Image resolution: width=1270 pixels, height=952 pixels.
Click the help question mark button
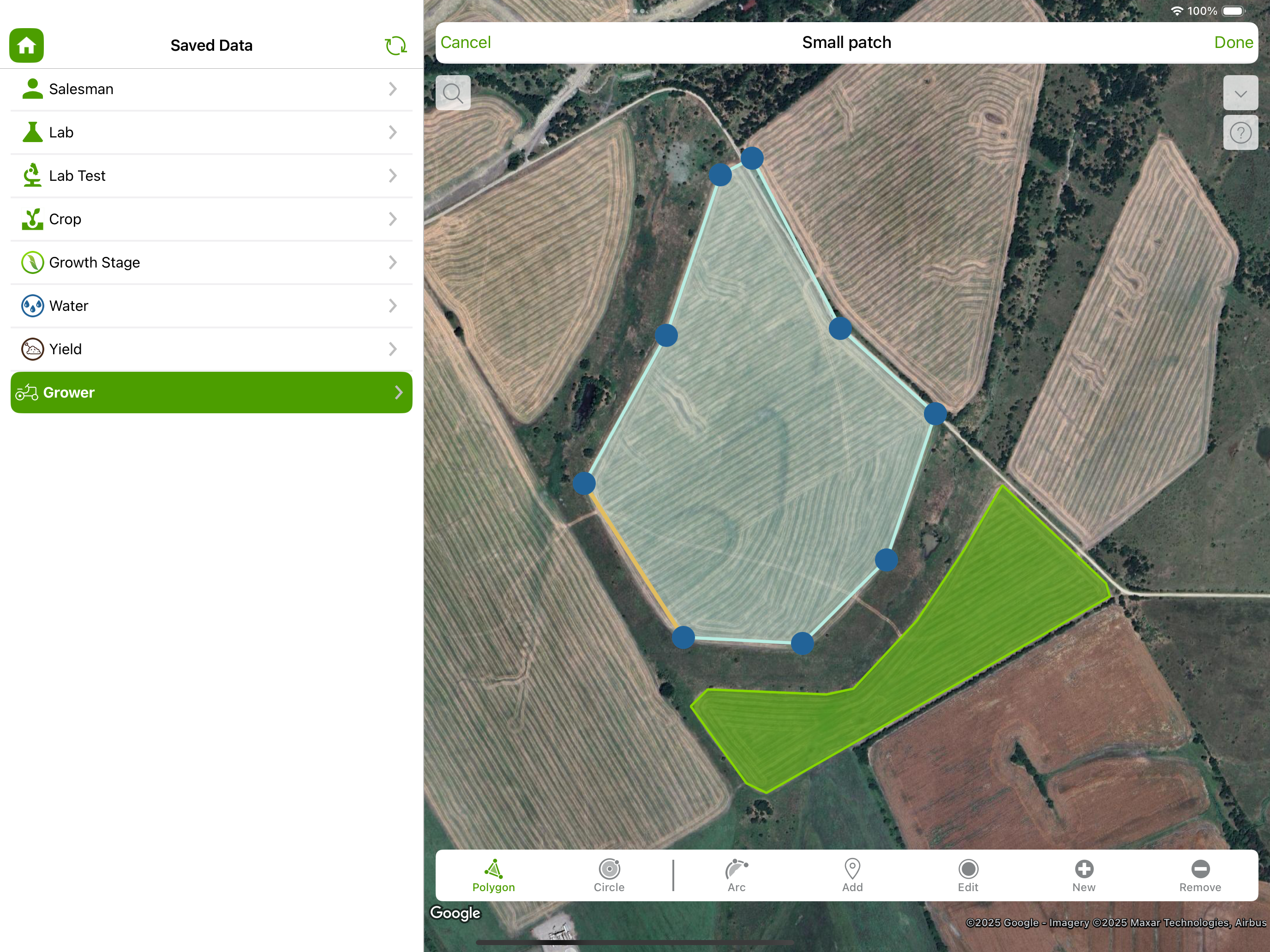pos(1240,133)
